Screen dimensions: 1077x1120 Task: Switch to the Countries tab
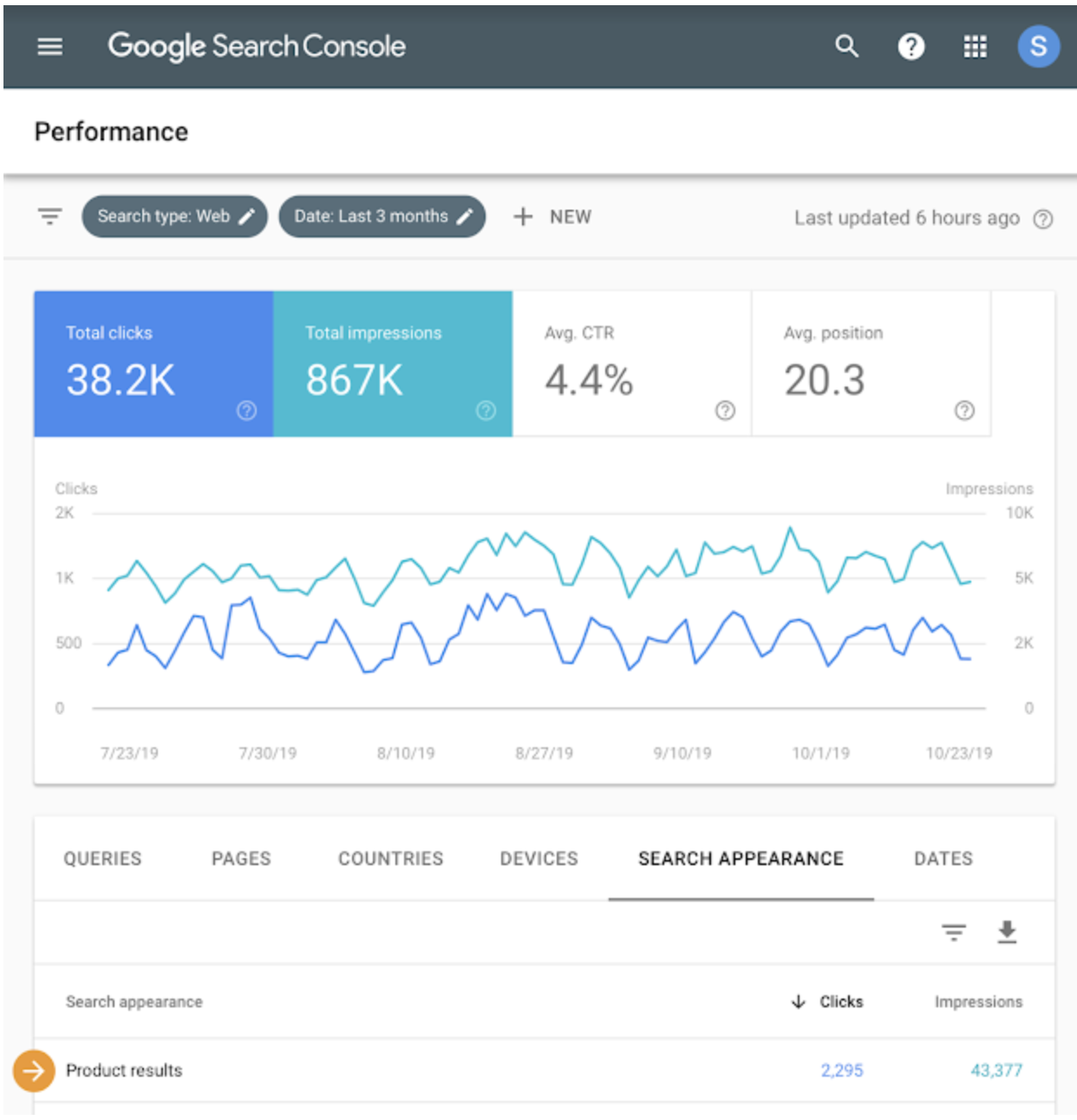click(390, 858)
